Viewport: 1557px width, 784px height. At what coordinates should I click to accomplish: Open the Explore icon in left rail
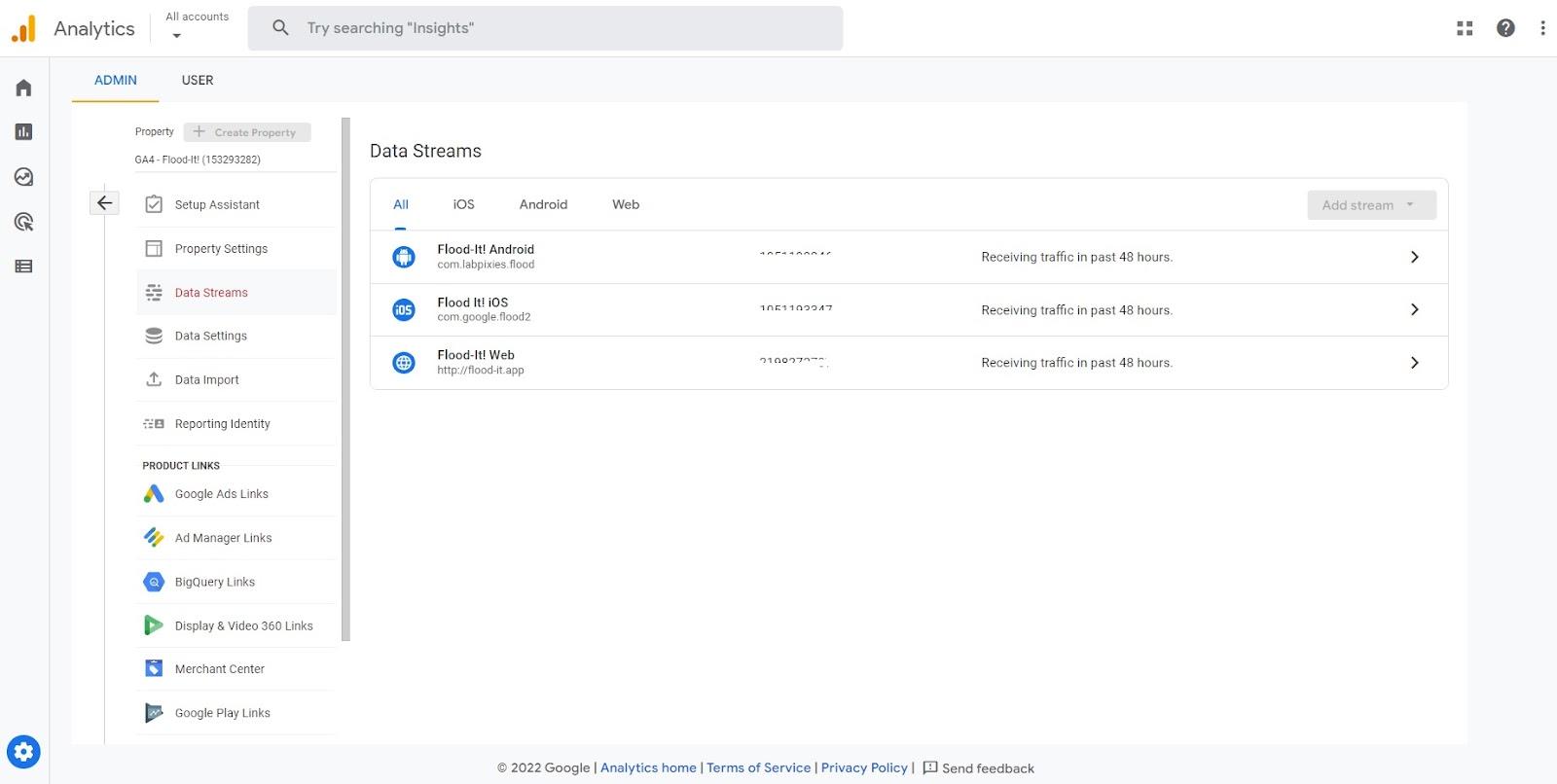pos(24,177)
